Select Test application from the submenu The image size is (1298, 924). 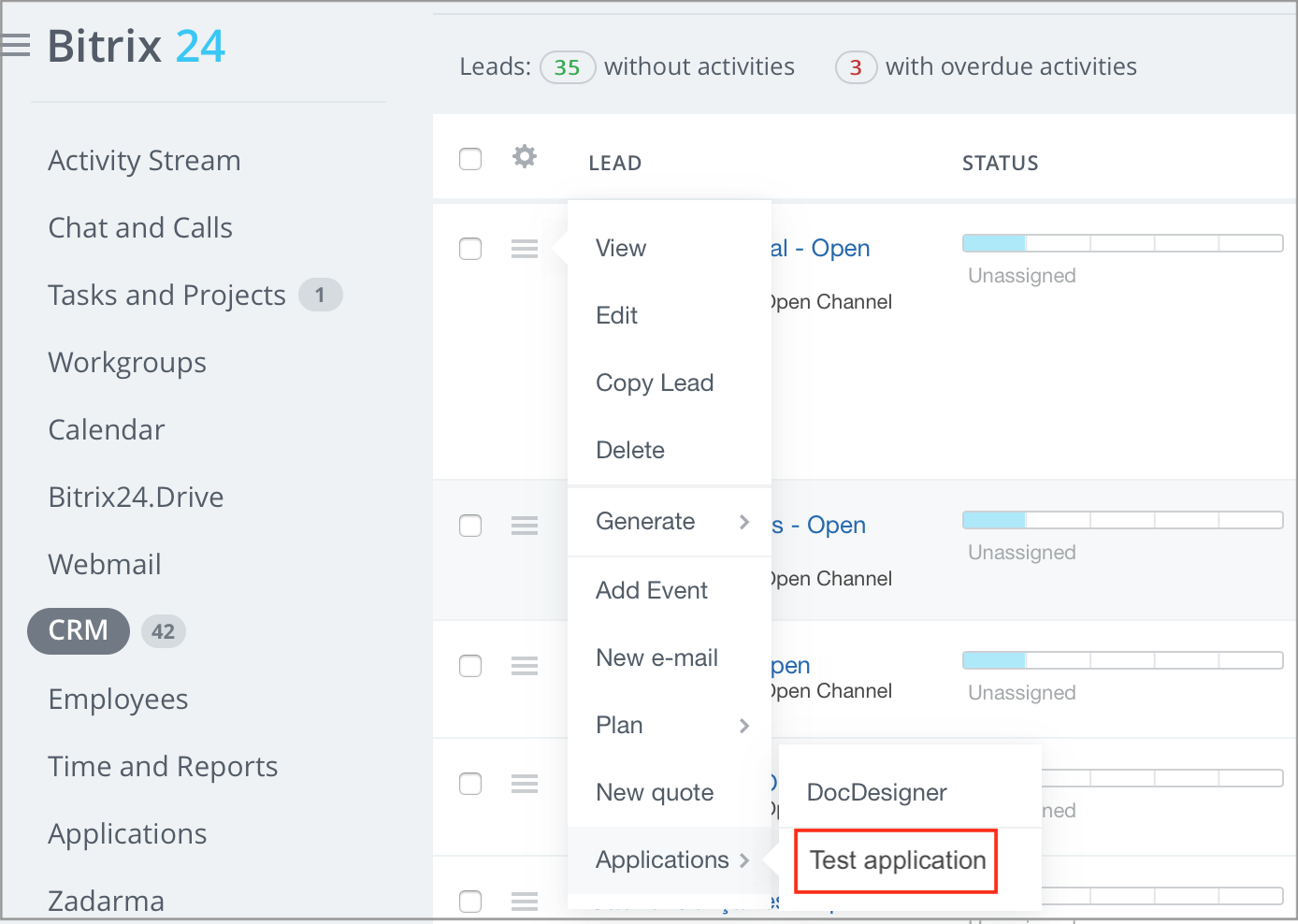(x=897, y=860)
